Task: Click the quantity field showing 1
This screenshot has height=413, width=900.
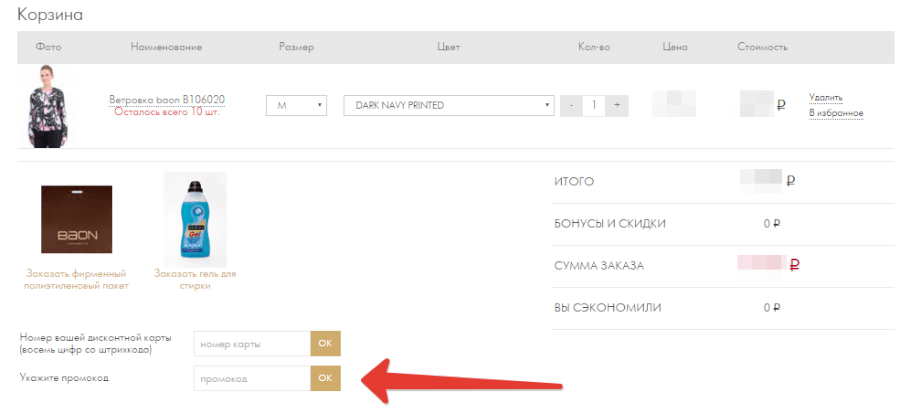Action: pyautogui.click(x=594, y=105)
